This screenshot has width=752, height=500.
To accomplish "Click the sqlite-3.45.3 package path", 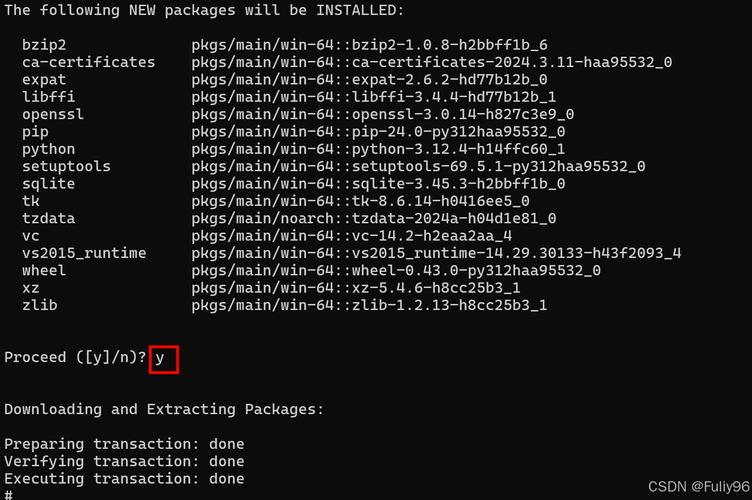I will coord(378,184).
